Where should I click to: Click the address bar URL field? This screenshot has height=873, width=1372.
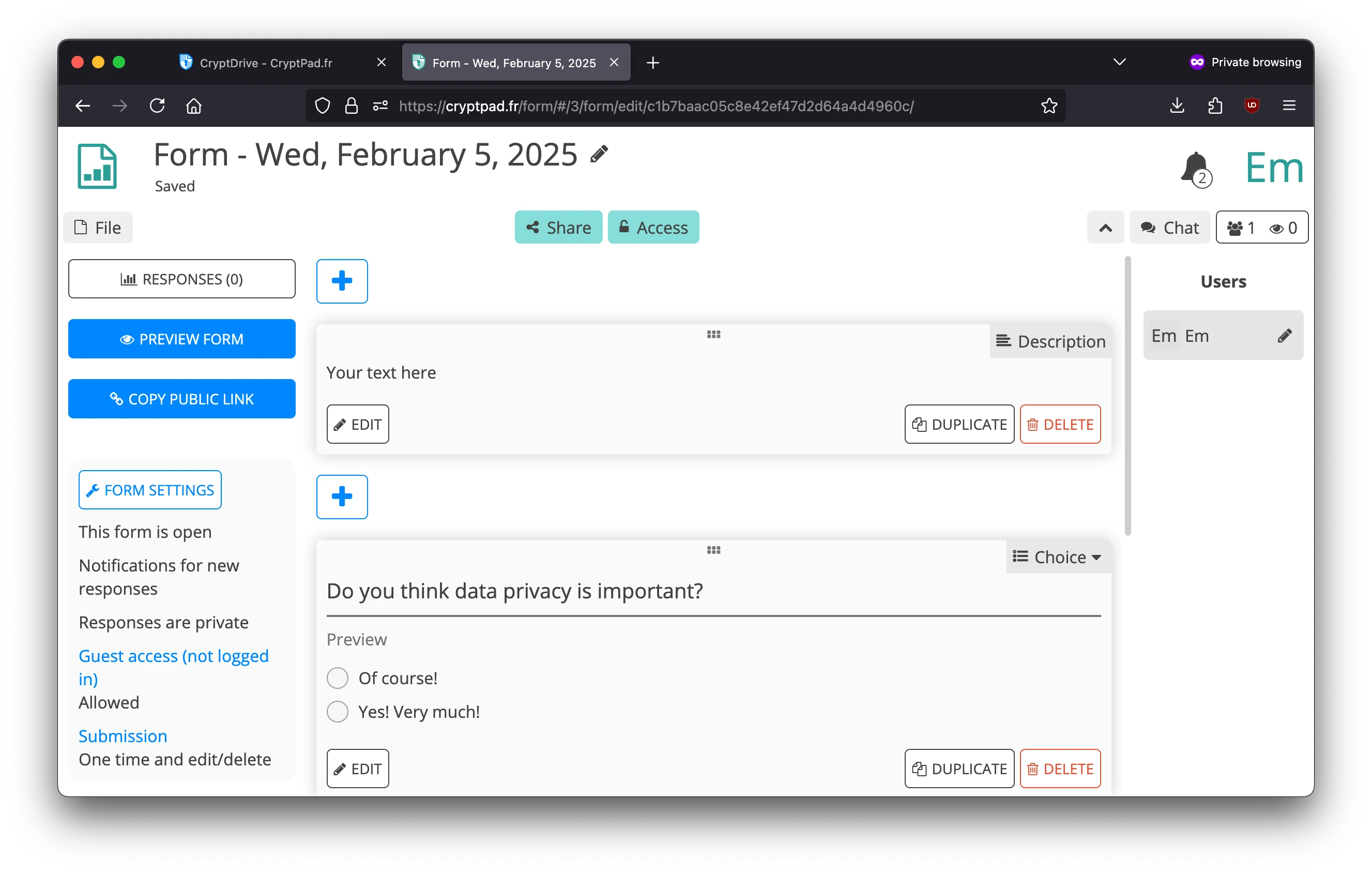(x=655, y=106)
